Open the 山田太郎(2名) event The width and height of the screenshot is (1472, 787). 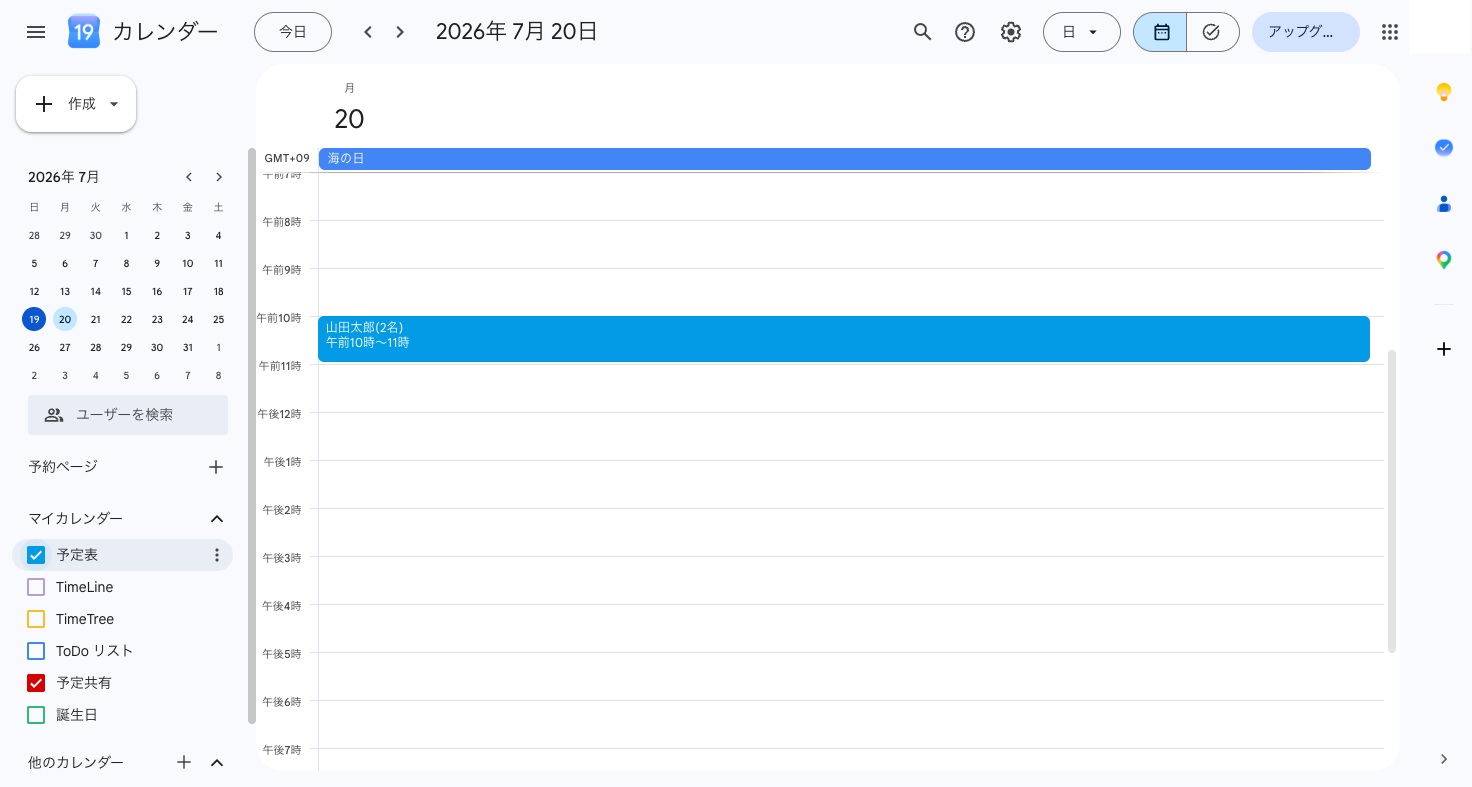pos(844,339)
